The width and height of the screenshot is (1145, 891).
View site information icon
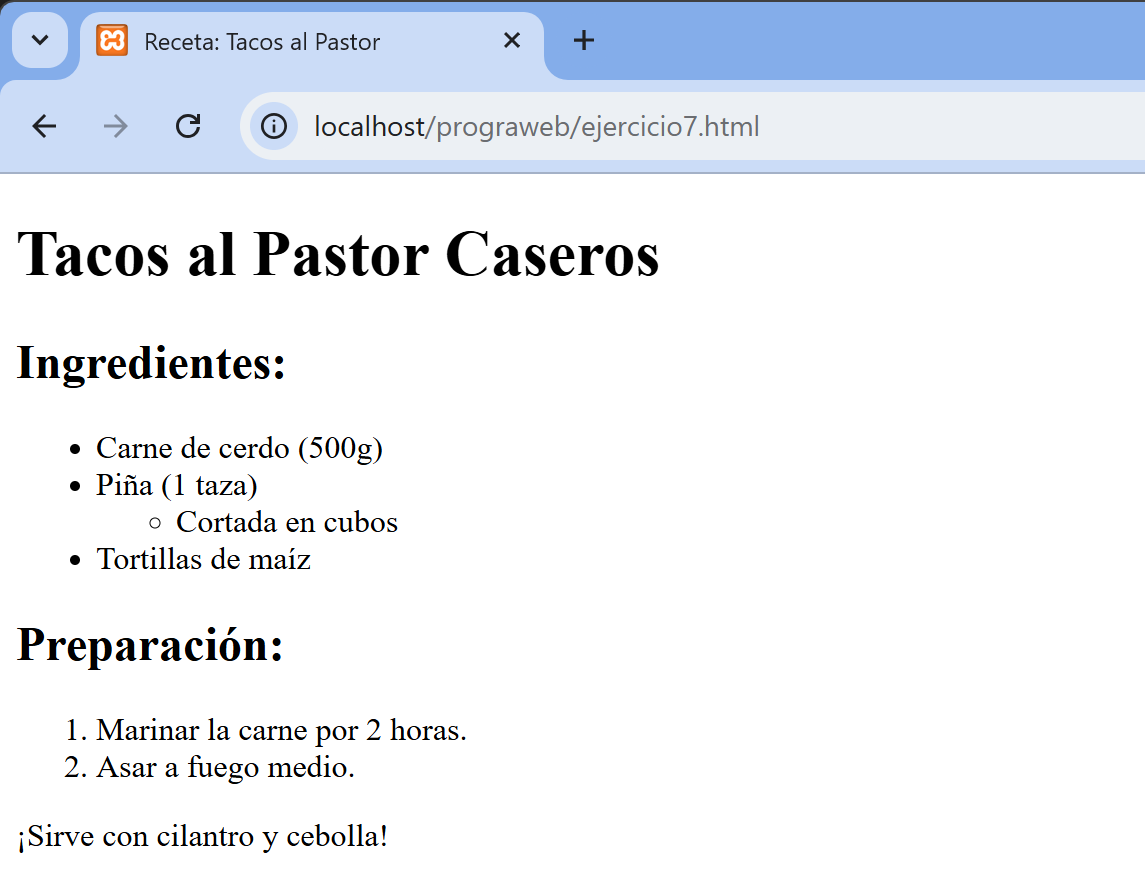click(x=274, y=126)
